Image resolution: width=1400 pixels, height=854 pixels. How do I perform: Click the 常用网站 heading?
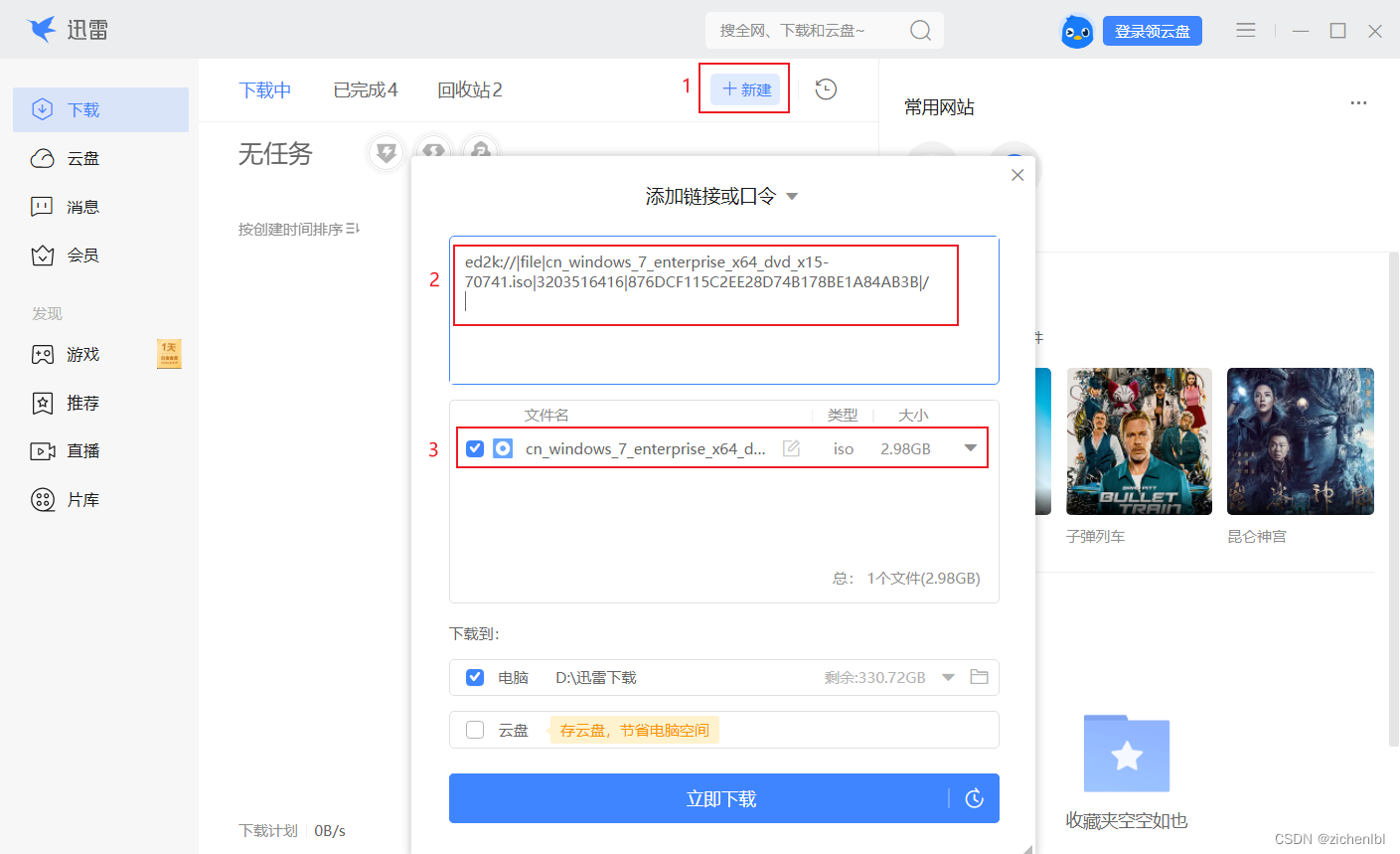(939, 107)
